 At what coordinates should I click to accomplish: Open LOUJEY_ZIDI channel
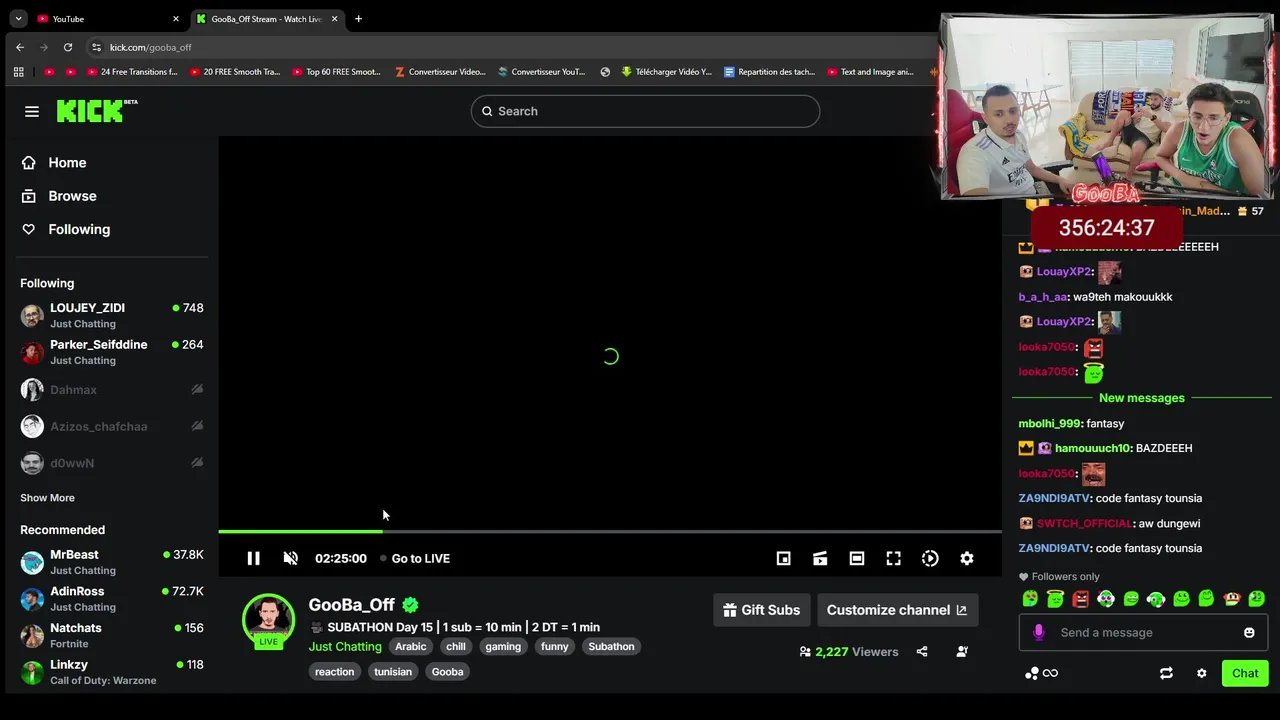(112, 315)
